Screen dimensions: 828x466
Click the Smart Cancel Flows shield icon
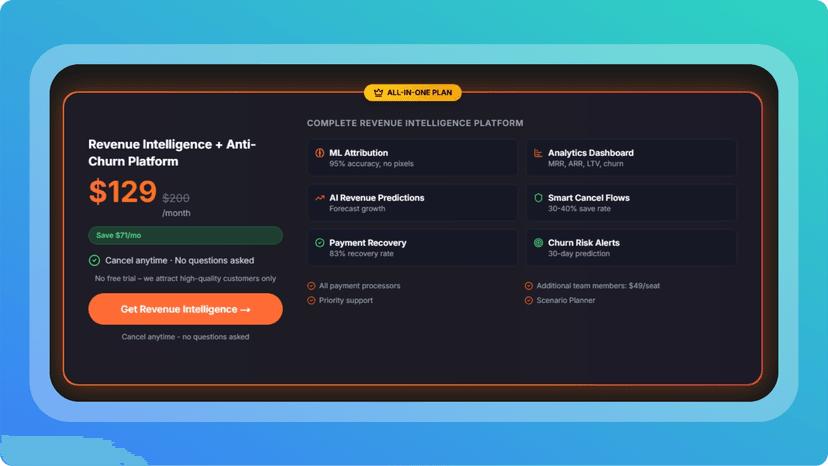click(538, 198)
